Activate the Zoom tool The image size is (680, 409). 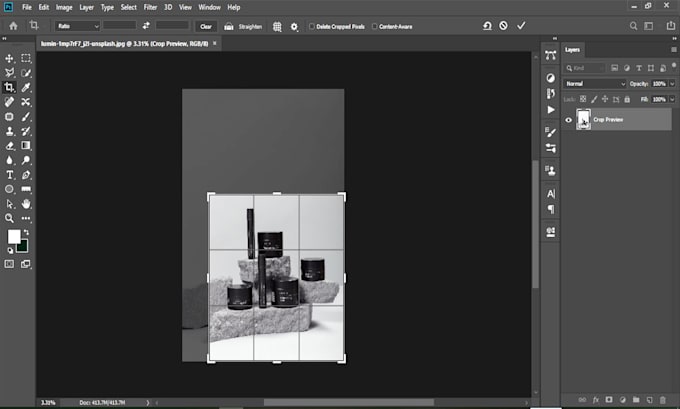pyautogui.click(x=10, y=217)
